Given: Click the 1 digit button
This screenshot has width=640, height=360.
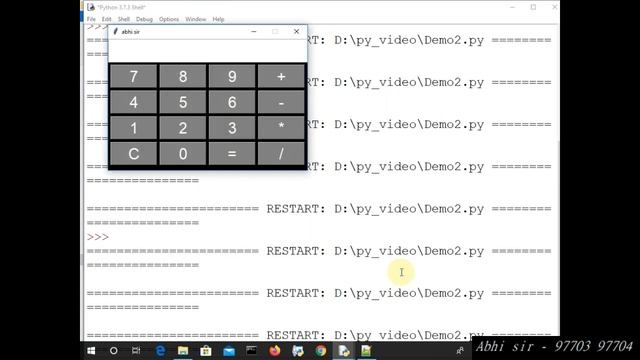Looking at the screenshot, I should (x=133, y=128).
